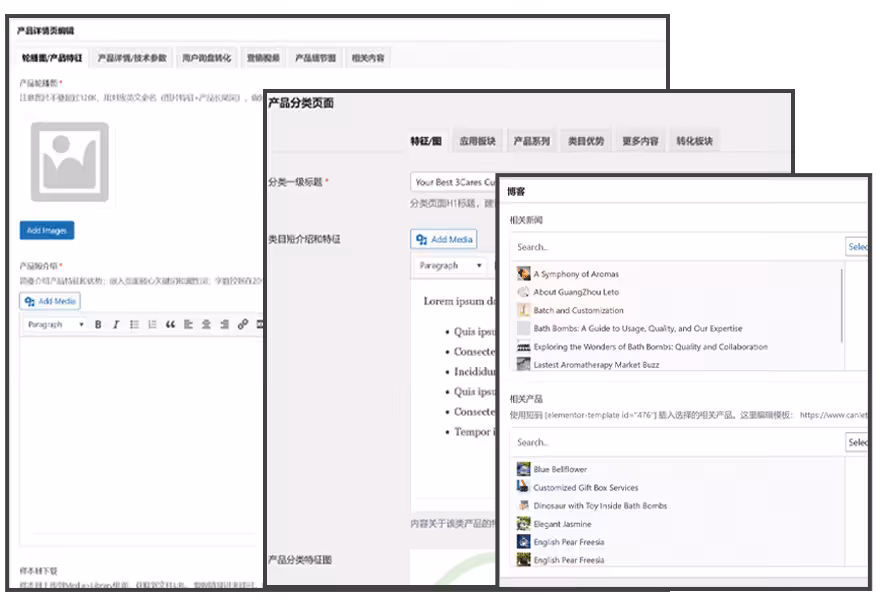Image resolution: width=880 pixels, height=600 pixels.
Task: Select 'Lastest Aromatherapy Market Buzz' post
Action: [x=596, y=365]
